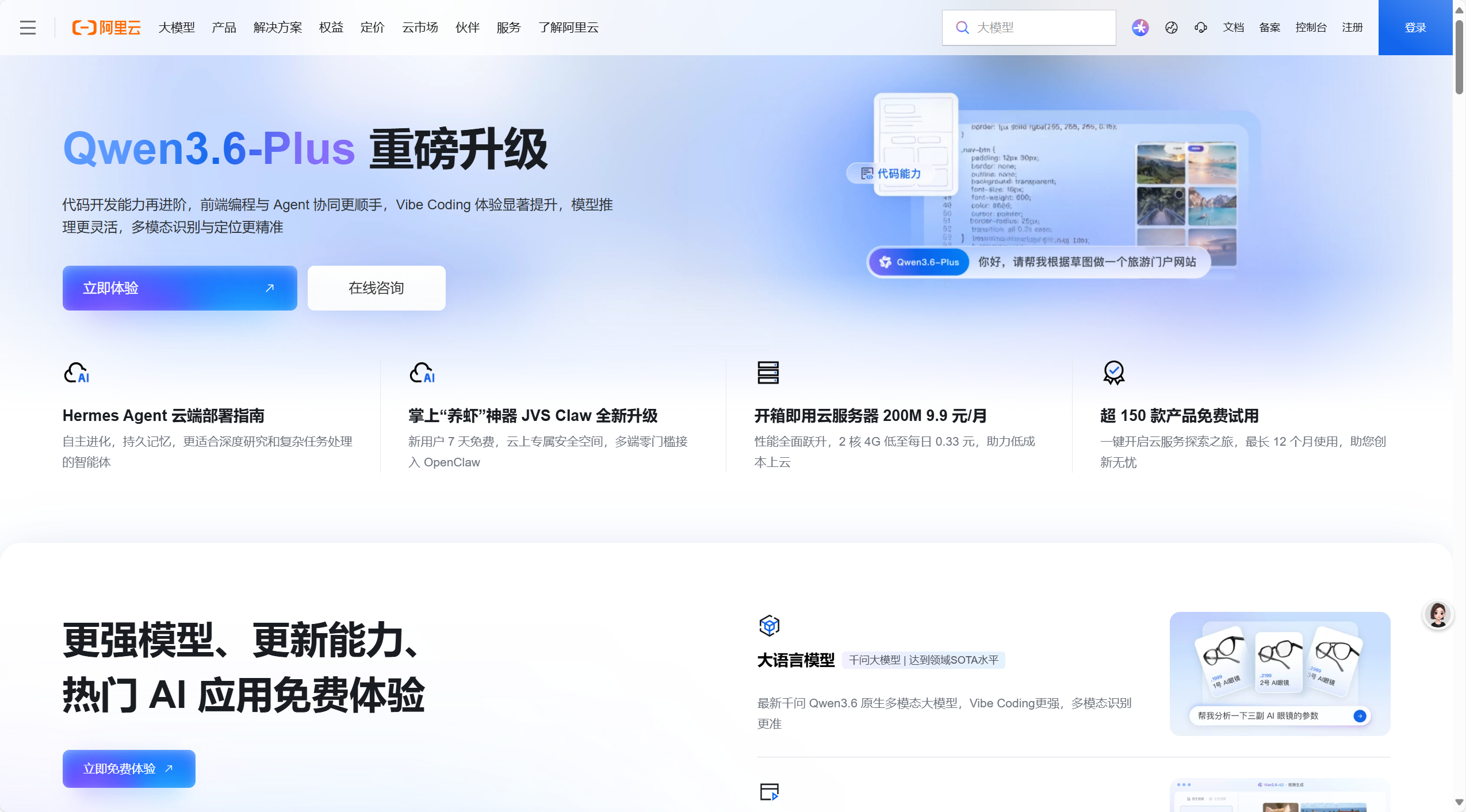Open the 伙伴 nav menu
Viewport: 1466px width, 812px height.
click(468, 28)
